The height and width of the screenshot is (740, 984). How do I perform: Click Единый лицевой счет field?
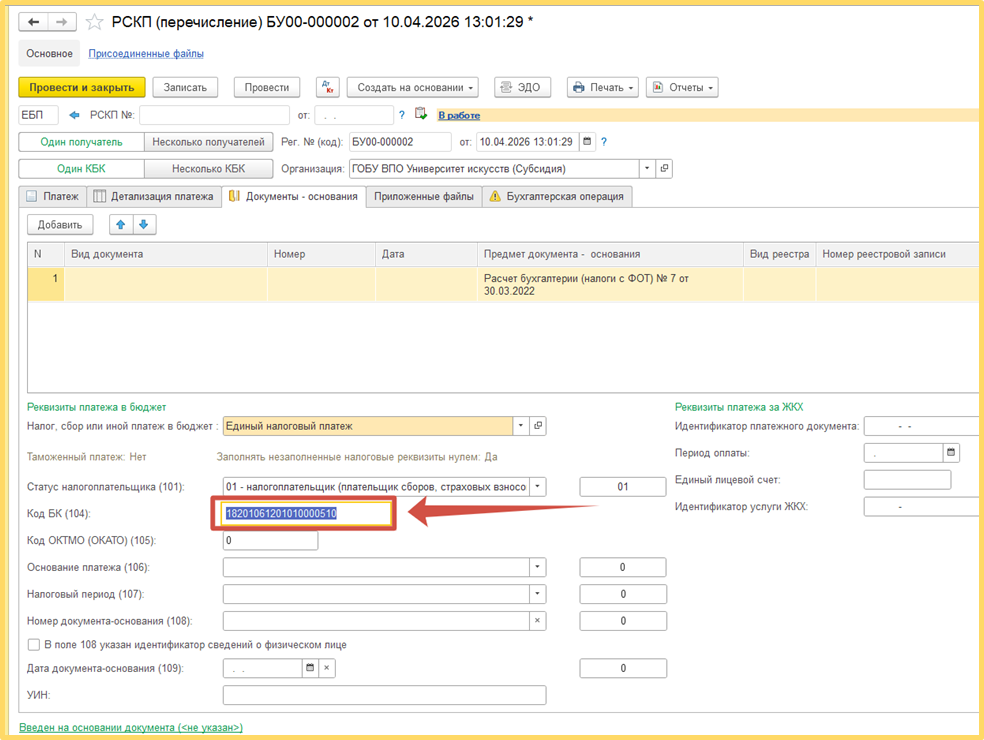click(907, 480)
